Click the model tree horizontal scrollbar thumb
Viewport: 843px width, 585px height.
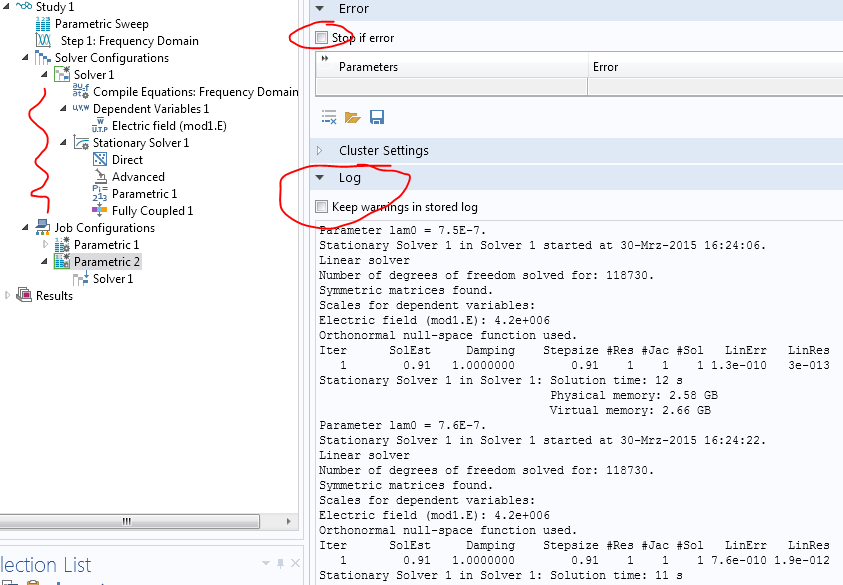pyautogui.click(x=126, y=521)
